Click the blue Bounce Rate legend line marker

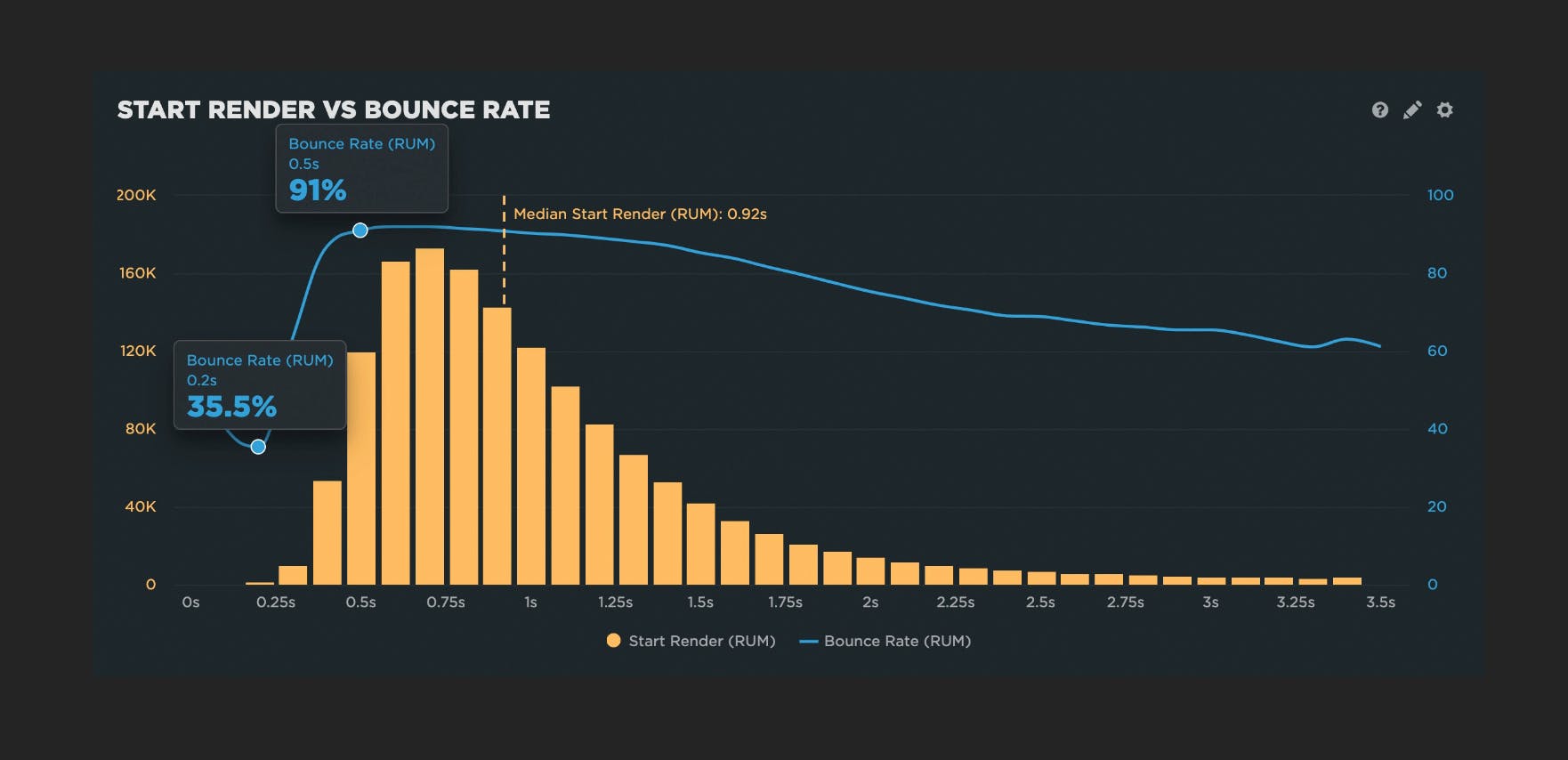point(808,641)
